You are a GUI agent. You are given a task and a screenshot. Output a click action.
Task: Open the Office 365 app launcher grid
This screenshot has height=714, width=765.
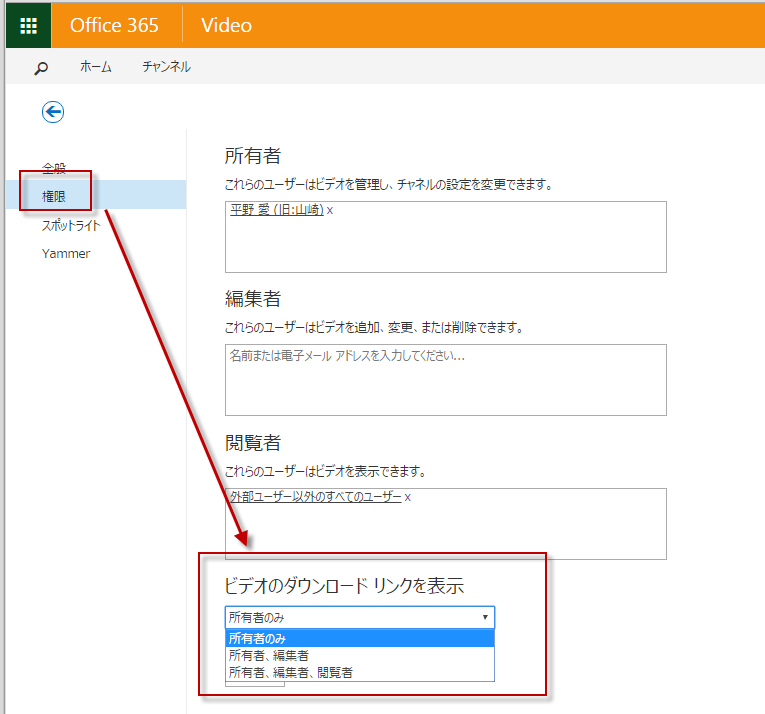28,25
